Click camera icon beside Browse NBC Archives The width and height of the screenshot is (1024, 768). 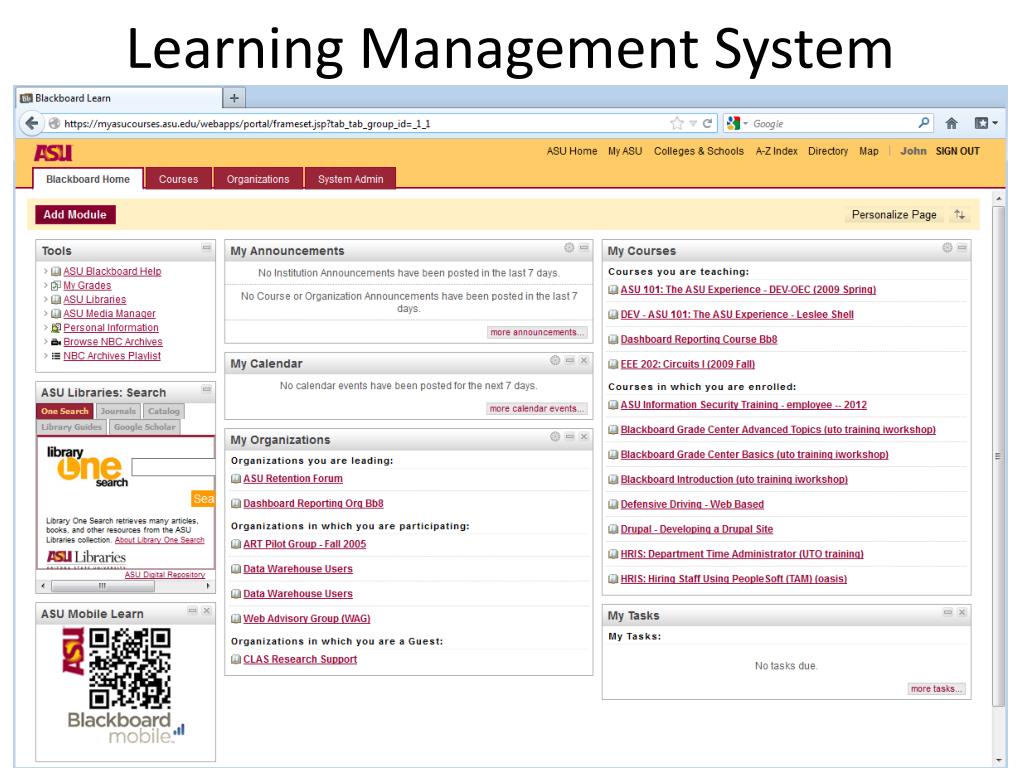[x=56, y=342]
